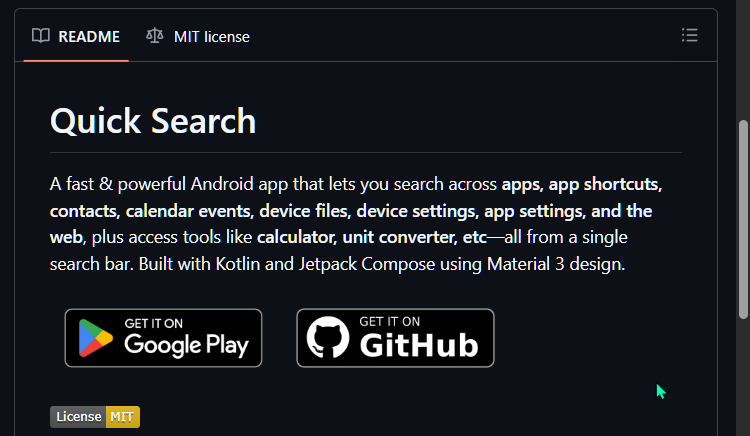
Task: Click bold text "calculator, unit converter, etc"
Action: pyautogui.click(x=371, y=238)
